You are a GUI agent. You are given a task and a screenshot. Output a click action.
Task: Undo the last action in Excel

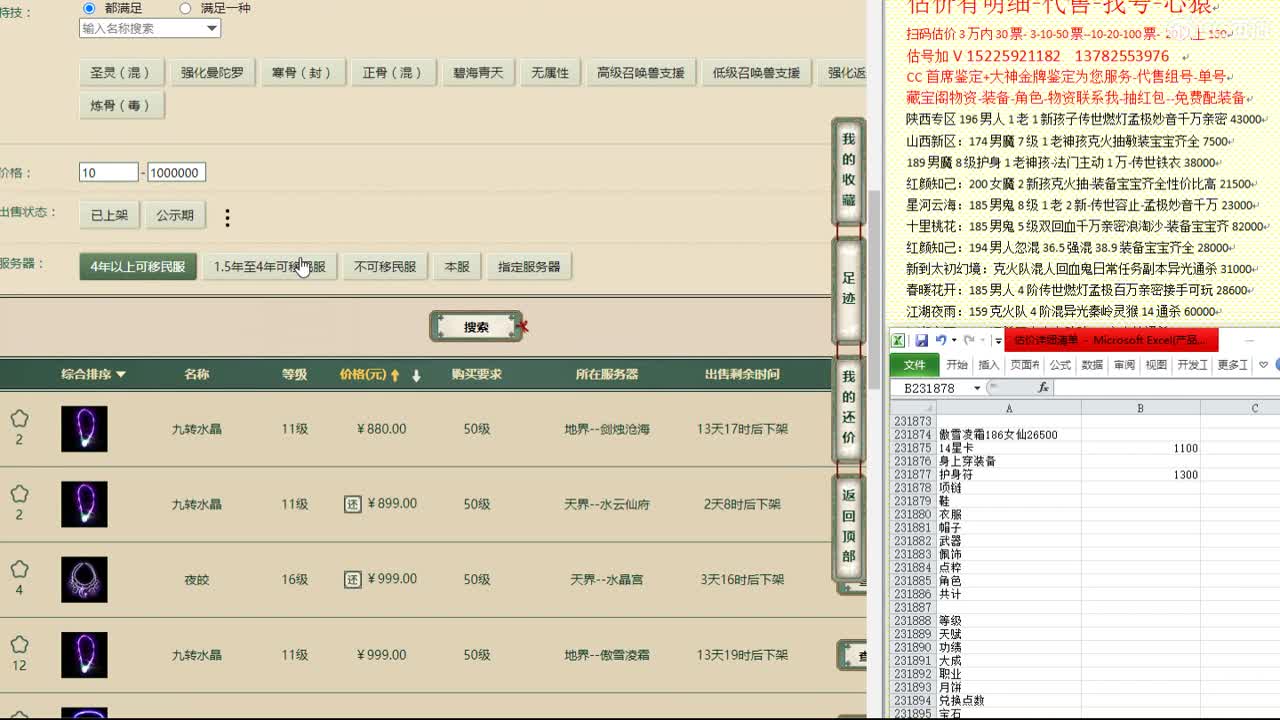pos(940,340)
